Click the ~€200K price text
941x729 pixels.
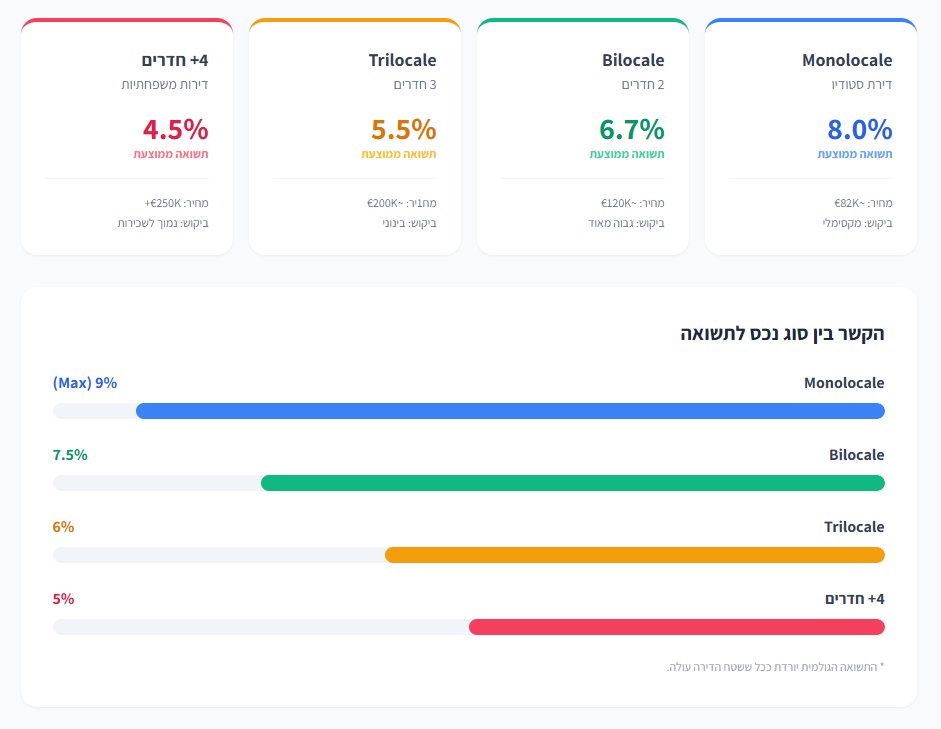point(402,202)
